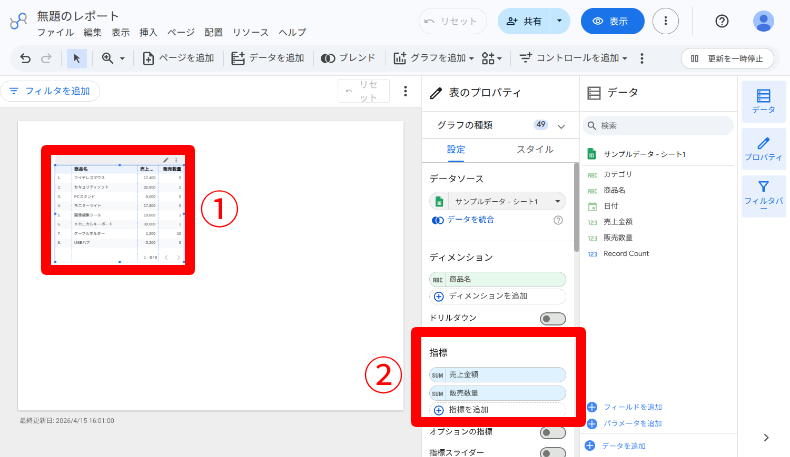Click the data panel 検索 field

pyautogui.click(x=657, y=125)
